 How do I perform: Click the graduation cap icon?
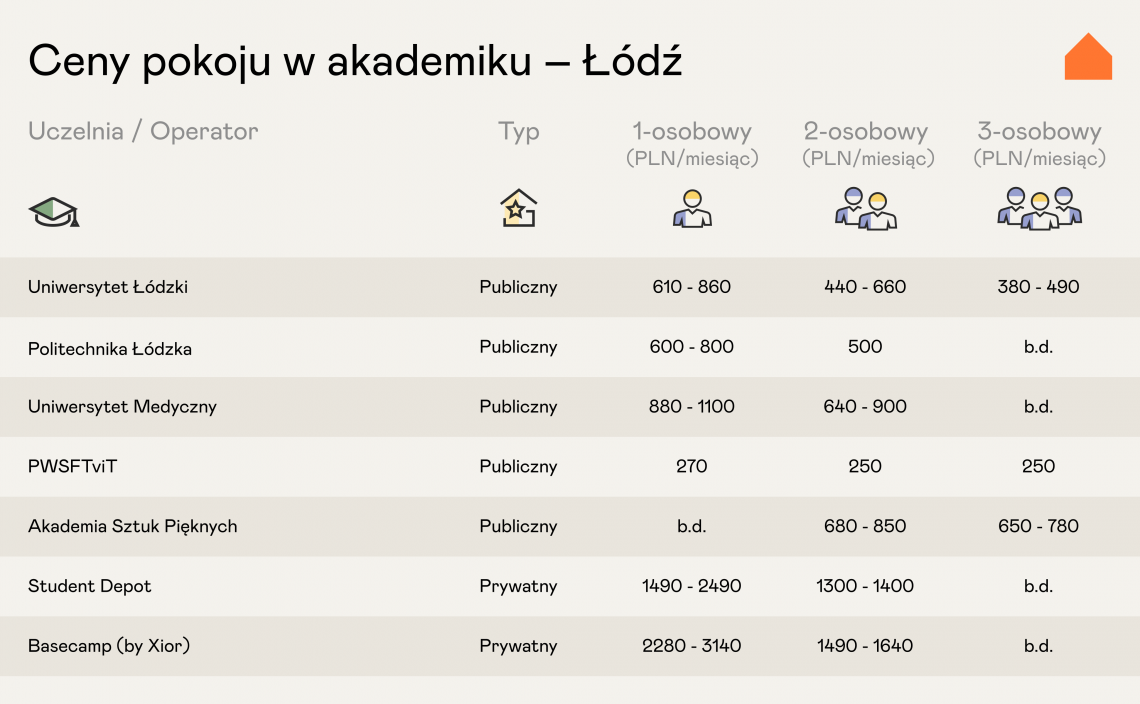coord(54,211)
